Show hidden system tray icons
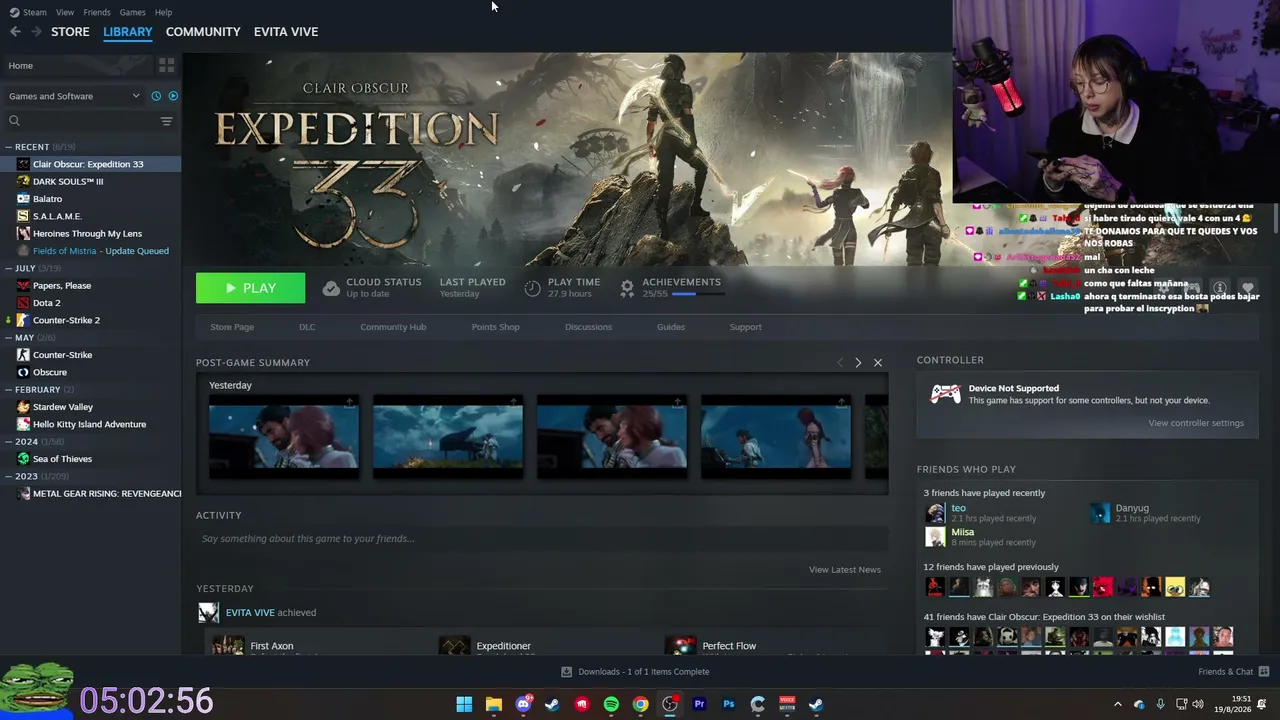This screenshot has height=720, width=1280. 1118,704
